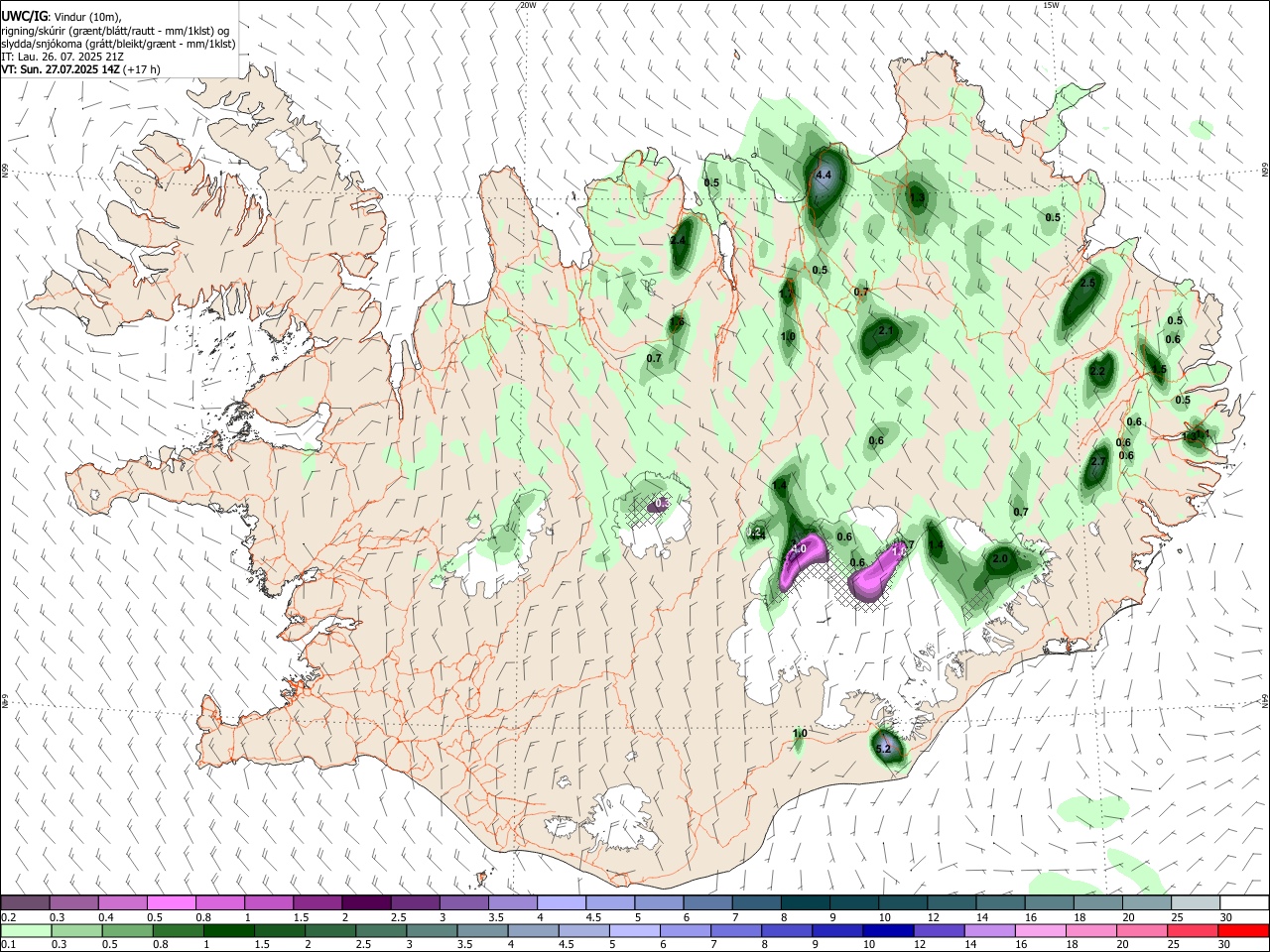
Task: Click the 1.0 value west of the 5.2 peak
Action: pos(800,733)
